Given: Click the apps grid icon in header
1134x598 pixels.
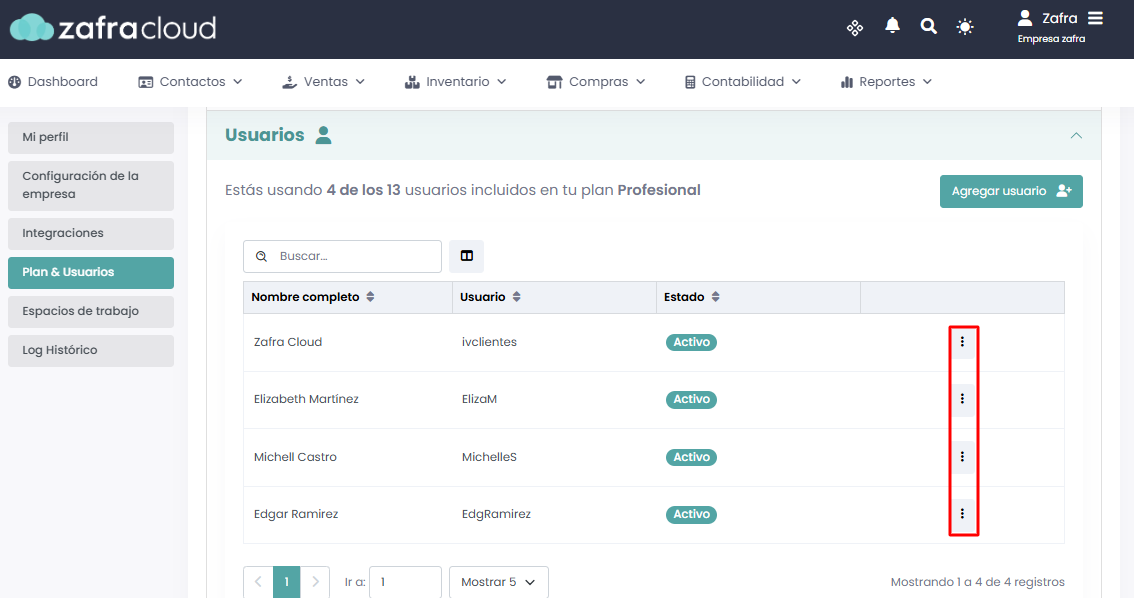Looking at the screenshot, I should point(855,27).
